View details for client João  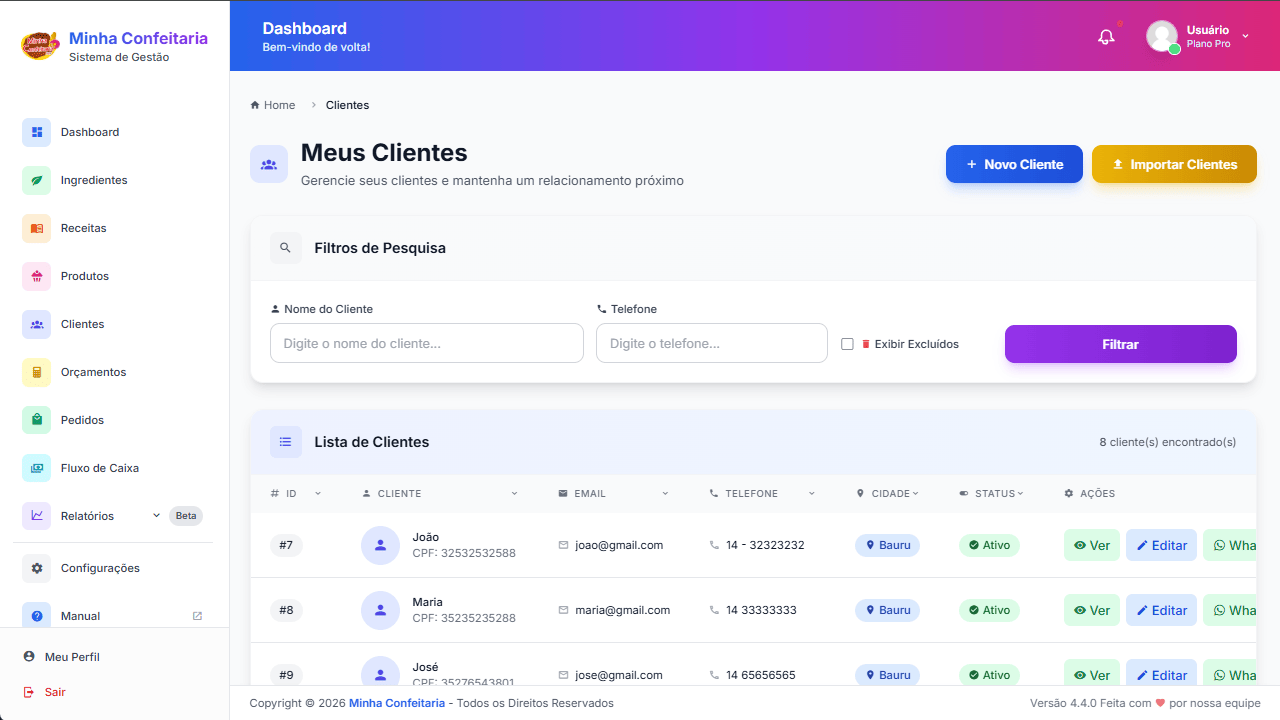1091,545
